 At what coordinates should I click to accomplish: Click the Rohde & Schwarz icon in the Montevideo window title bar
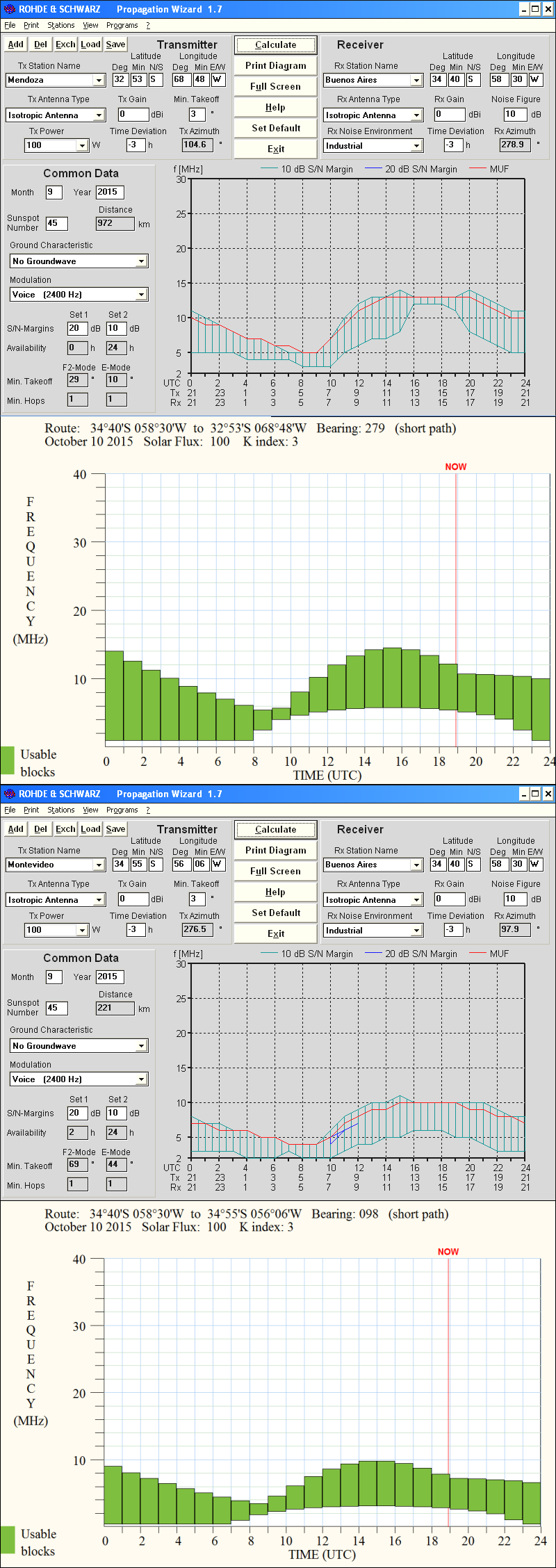coord(9,794)
